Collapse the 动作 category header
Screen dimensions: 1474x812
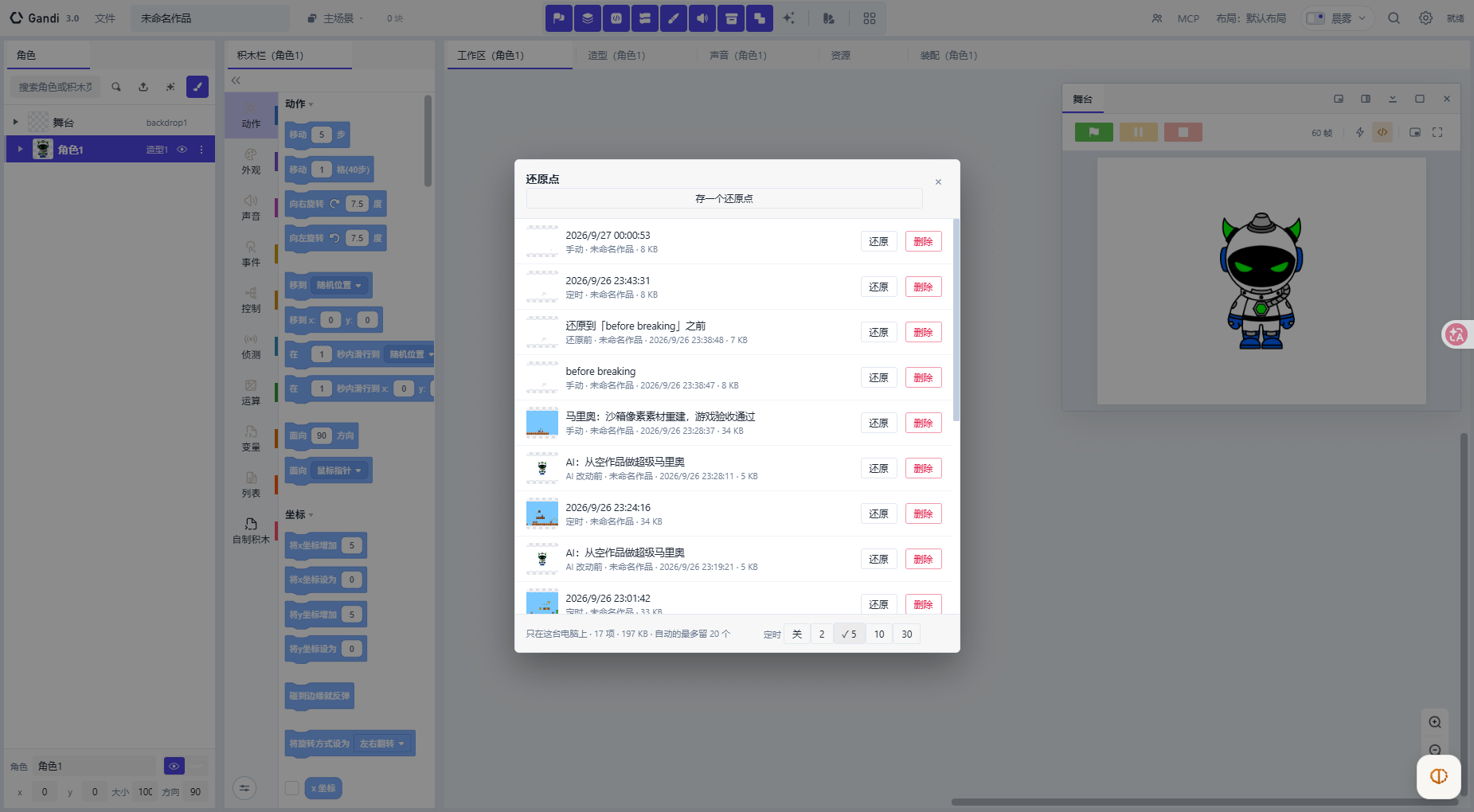tap(299, 104)
